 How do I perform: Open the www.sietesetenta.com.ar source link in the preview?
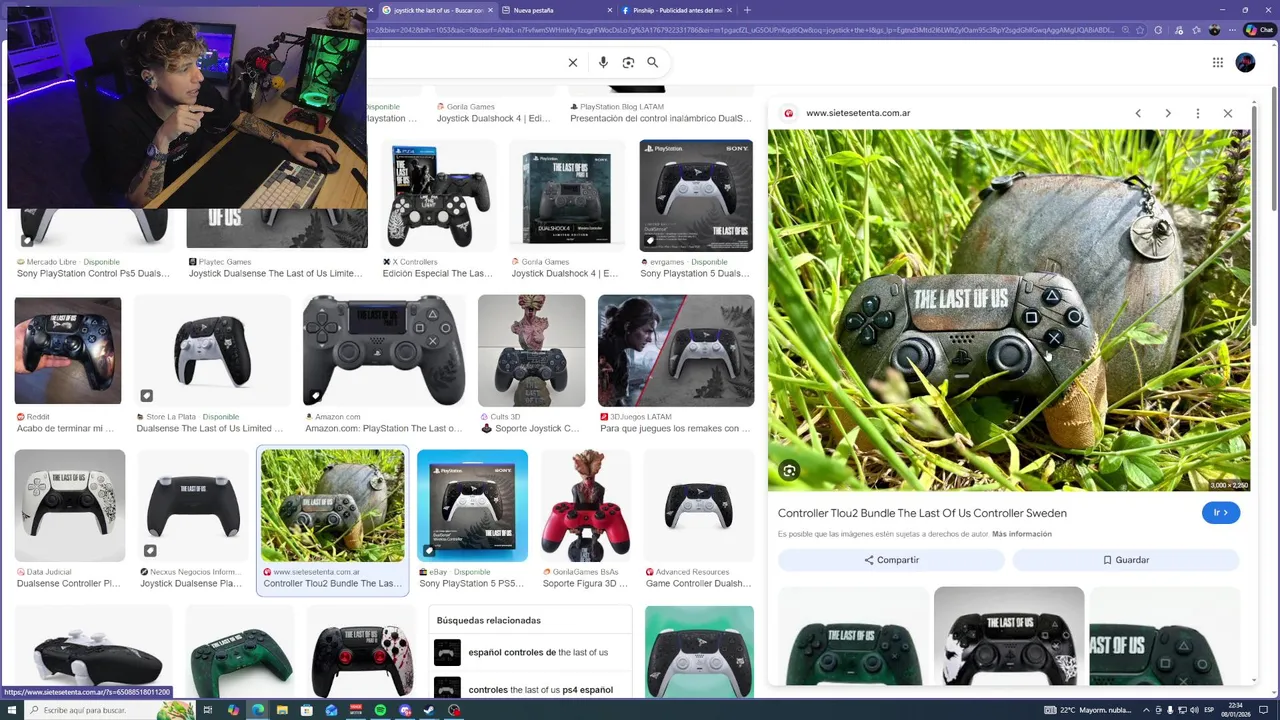pos(858,113)
